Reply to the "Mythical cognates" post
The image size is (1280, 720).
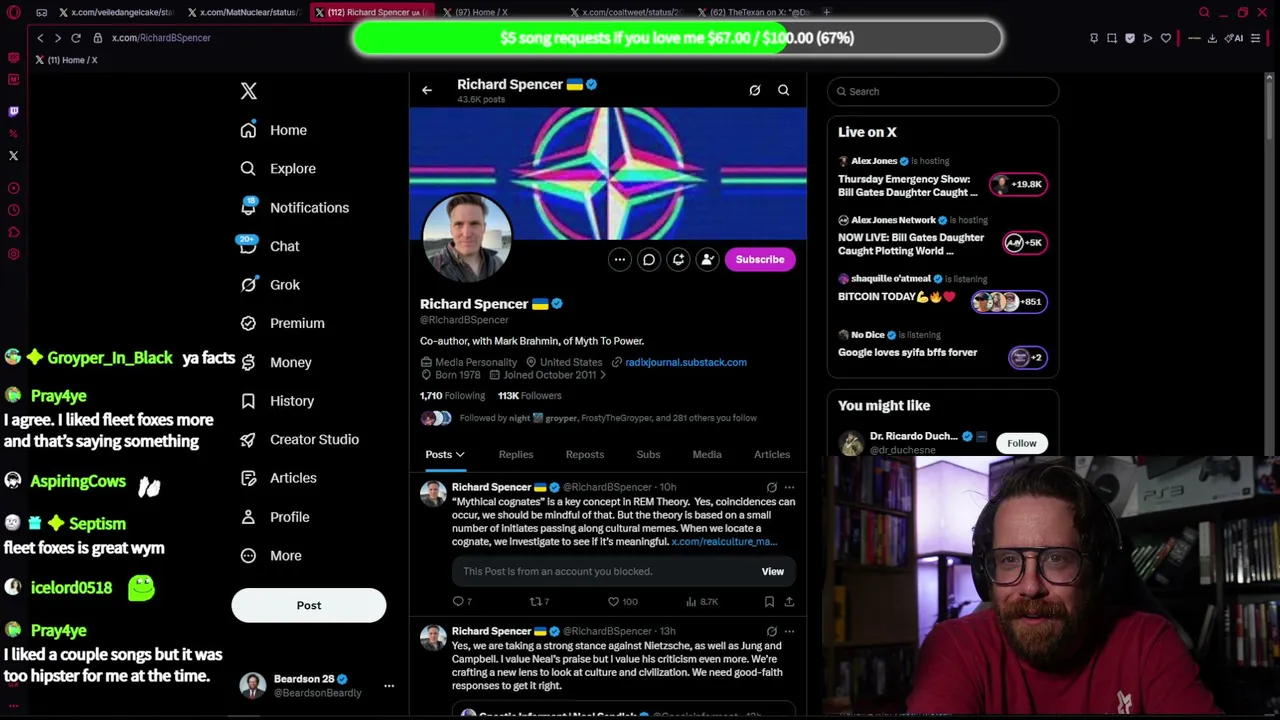(459, 601)
